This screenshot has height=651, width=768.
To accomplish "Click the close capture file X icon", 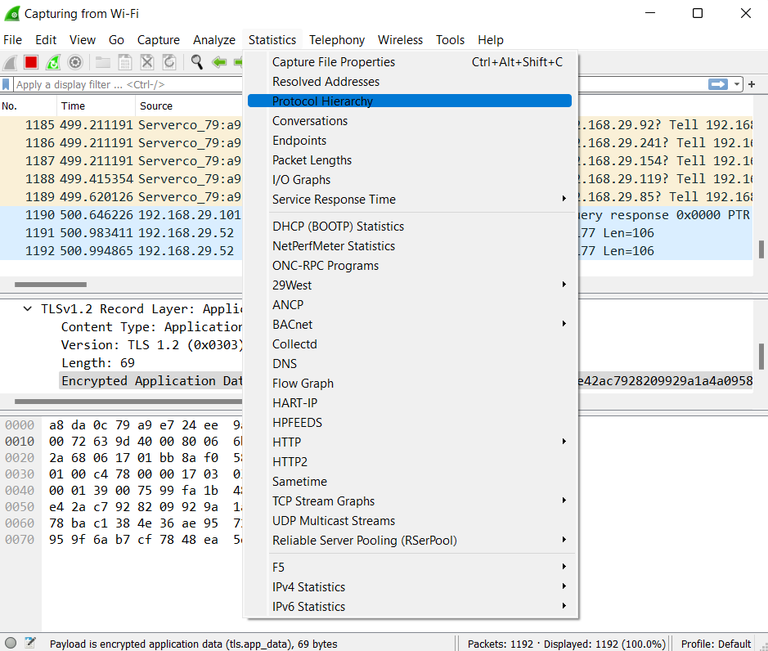I will [x=147, y=62].
